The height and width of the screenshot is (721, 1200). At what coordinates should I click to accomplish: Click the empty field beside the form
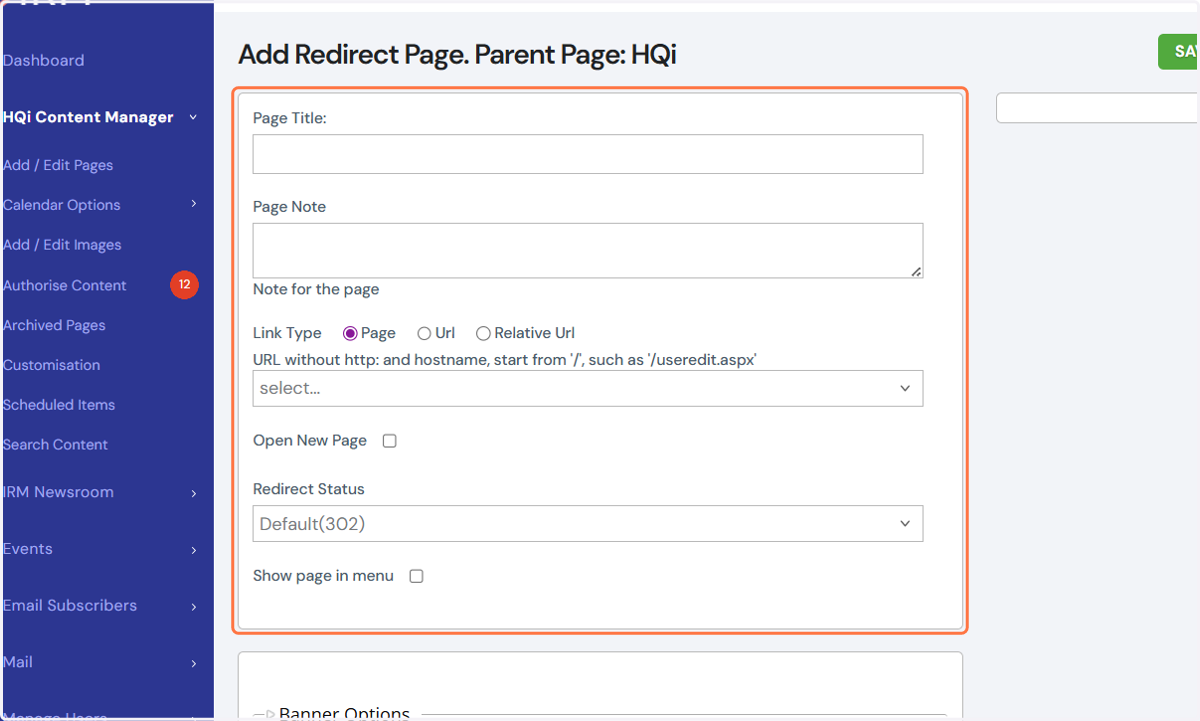tap(1098, 108)
